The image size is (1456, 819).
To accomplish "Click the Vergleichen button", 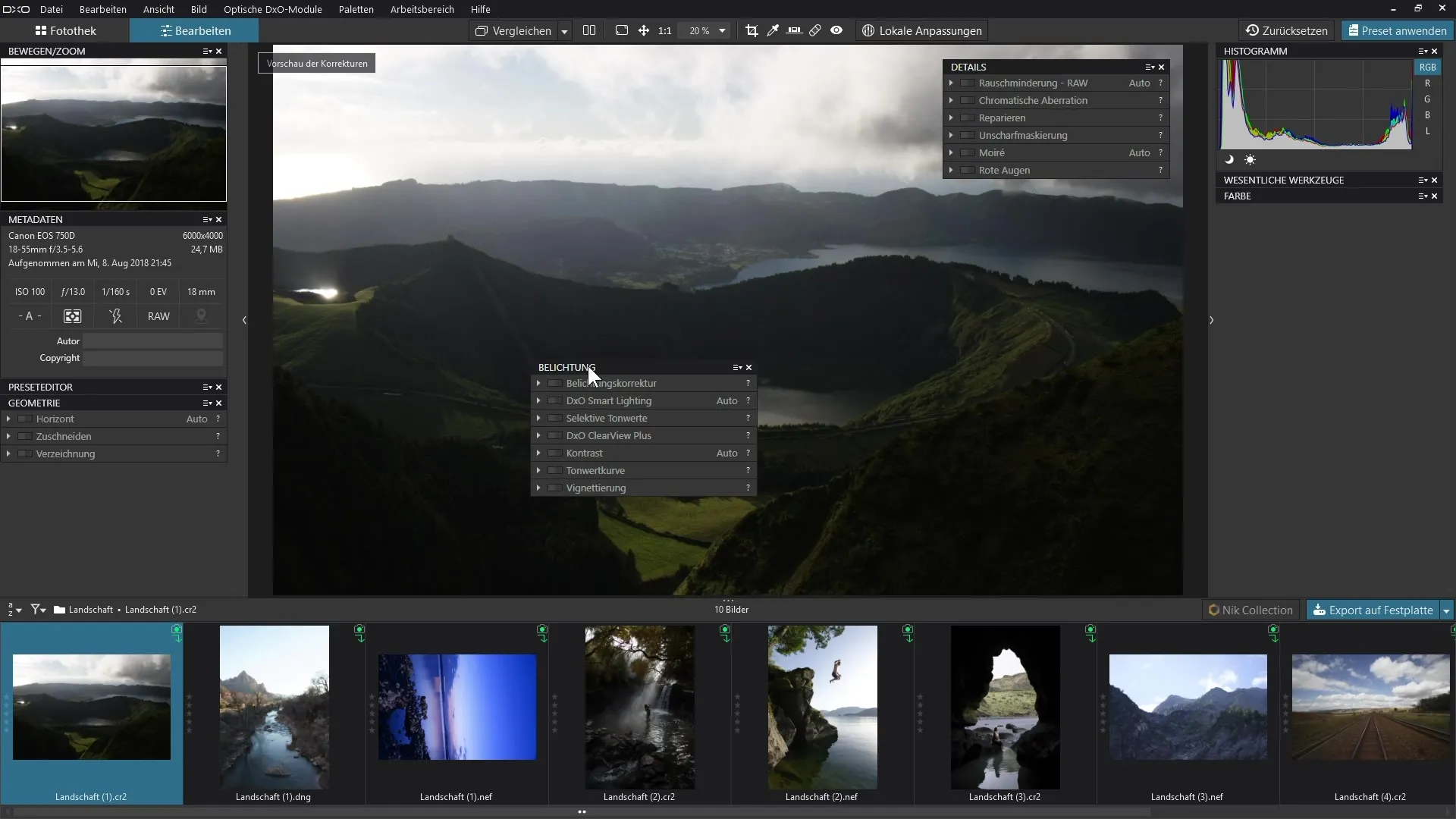I will pyautogui.click(x=513, y=30).
